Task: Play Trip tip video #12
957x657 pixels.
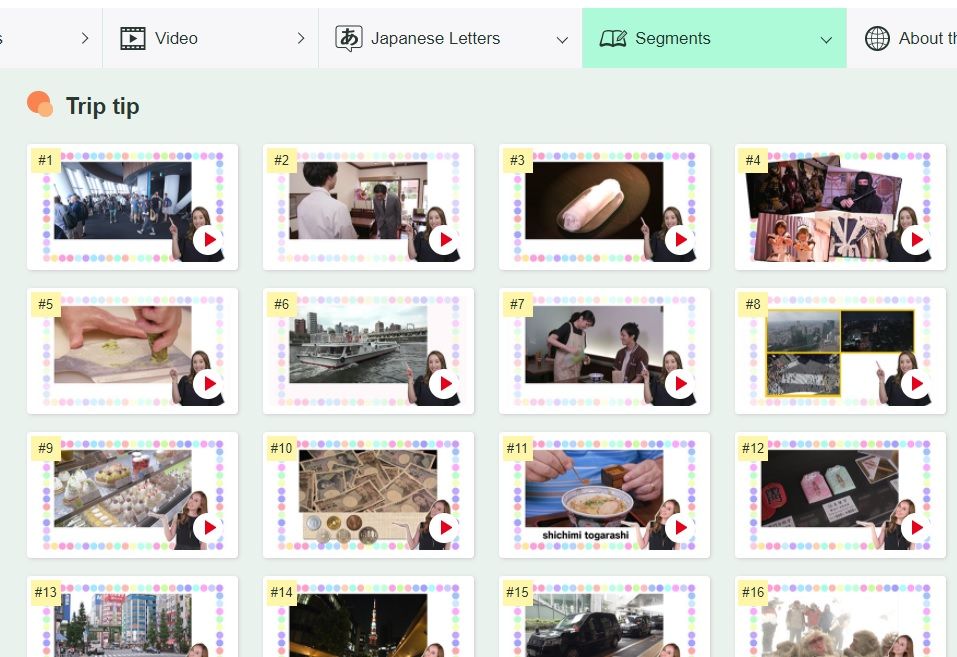Action: pyautogui.click(x=916, y=528)
